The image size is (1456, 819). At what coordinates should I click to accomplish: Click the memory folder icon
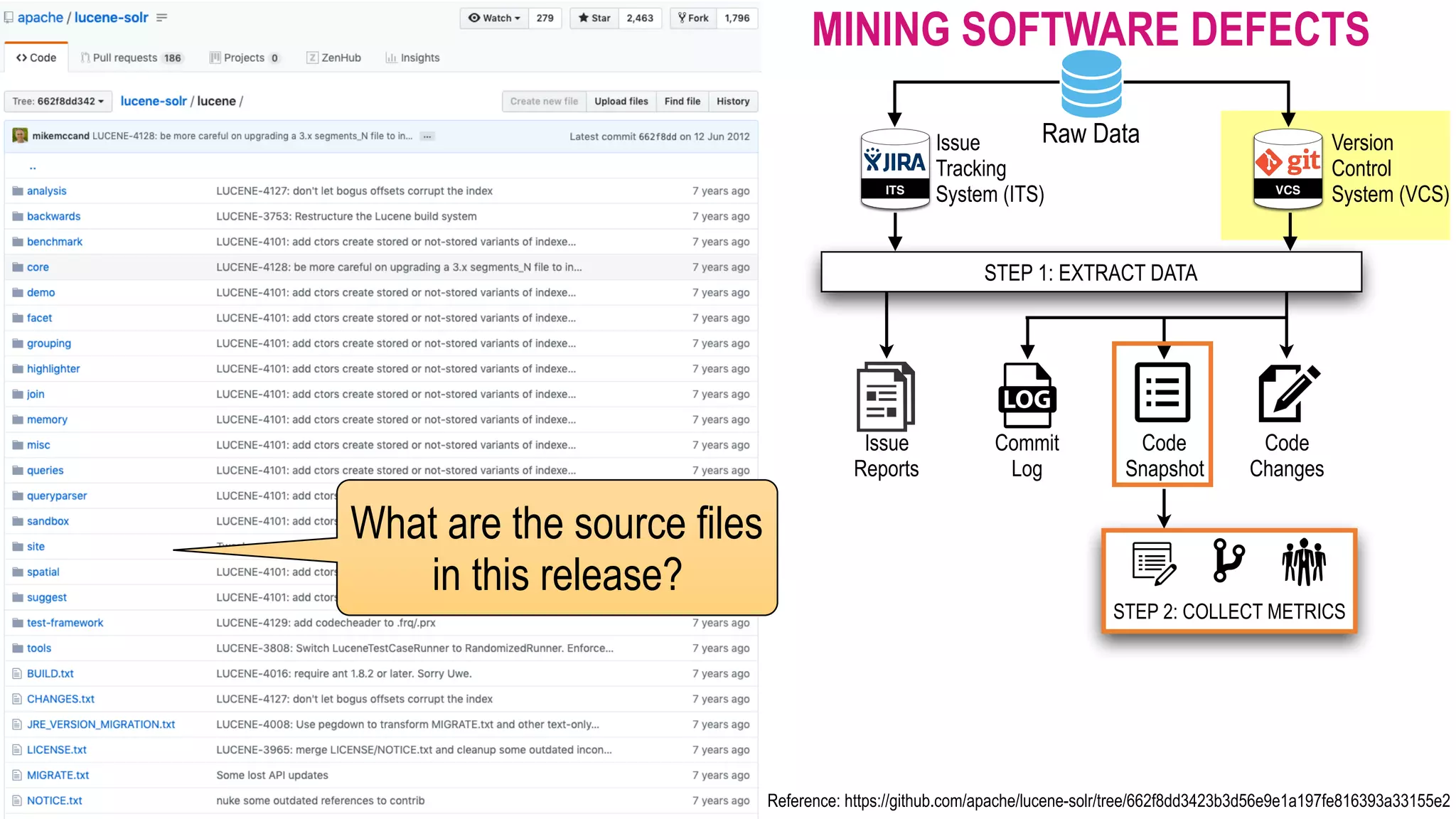(18, 419)
